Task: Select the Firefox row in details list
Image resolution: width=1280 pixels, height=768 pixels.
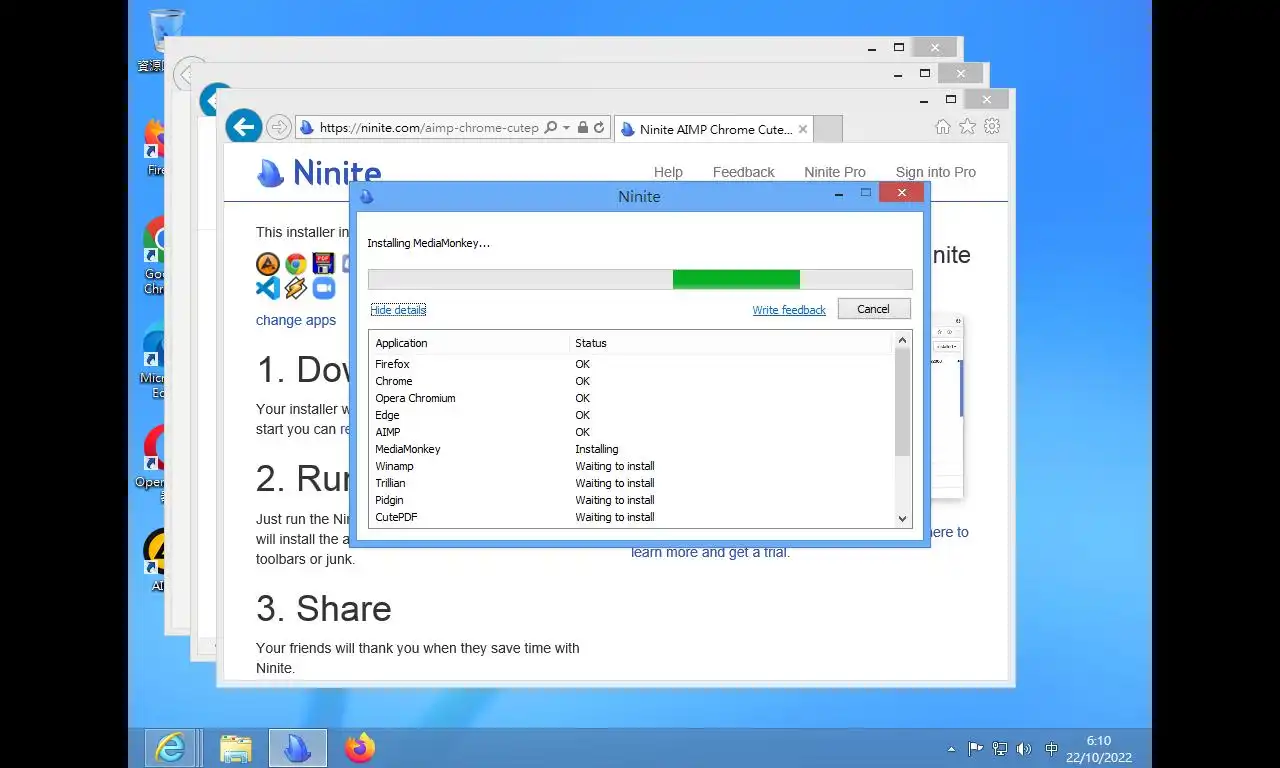Action: point(632,364)
